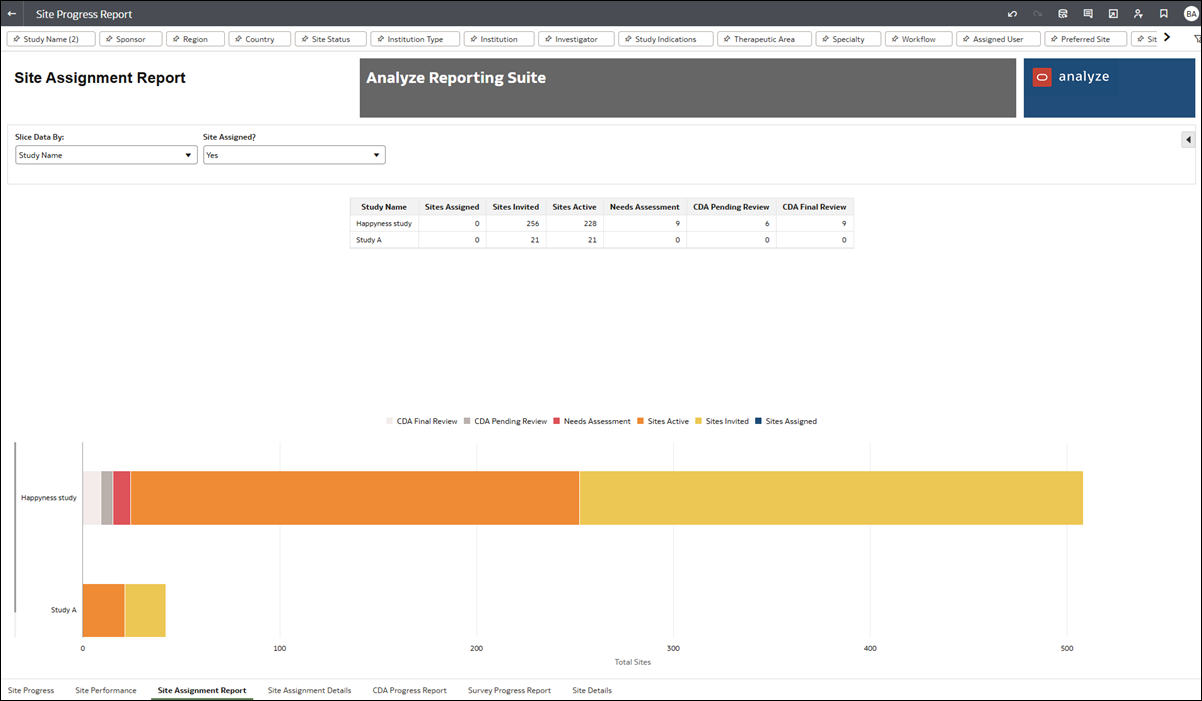
Task: Open the Institution Type filter
Action: pos(415,39)
